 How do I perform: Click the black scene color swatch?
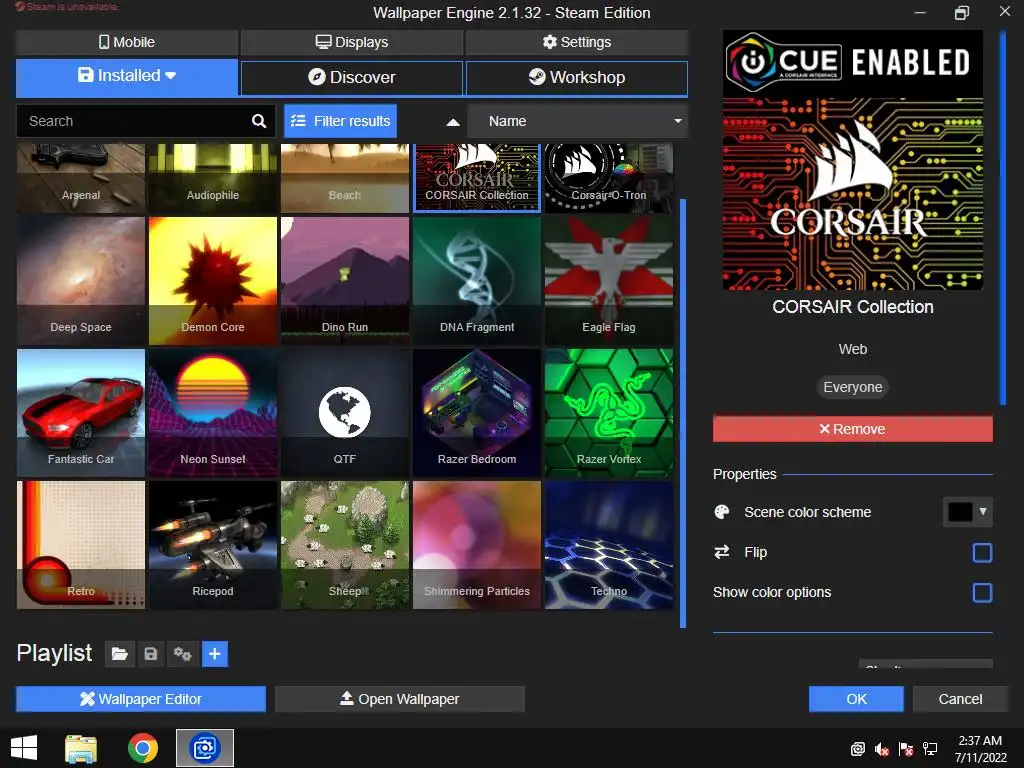[x=960, y=512]
